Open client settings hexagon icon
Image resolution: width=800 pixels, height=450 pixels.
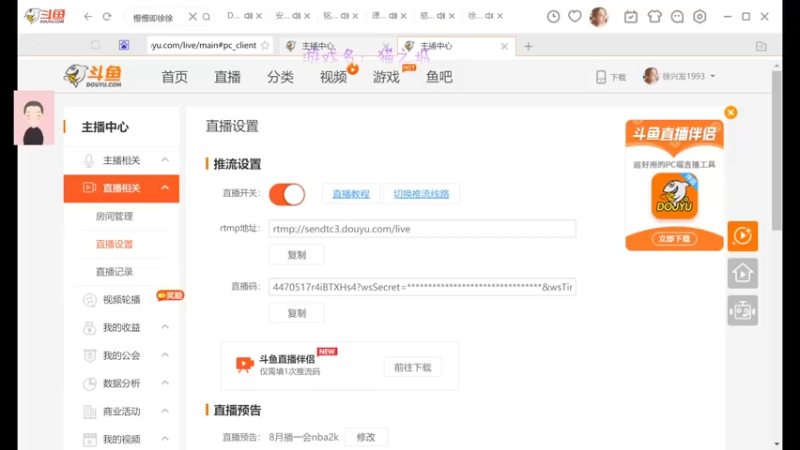699,16
